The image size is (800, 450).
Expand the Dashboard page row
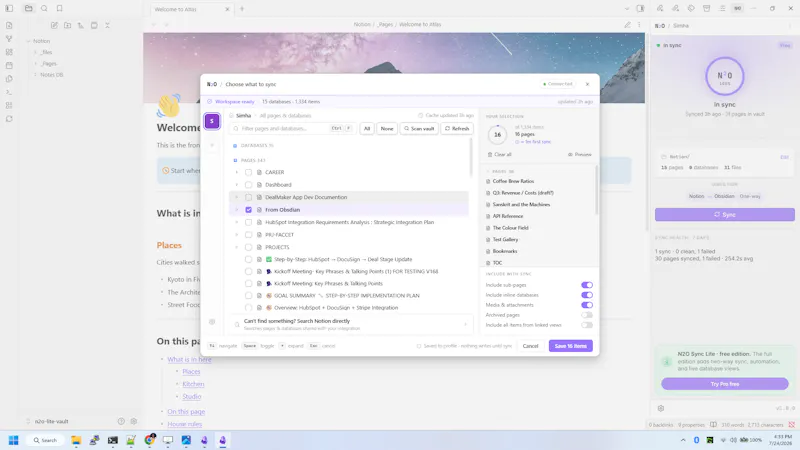237,185
